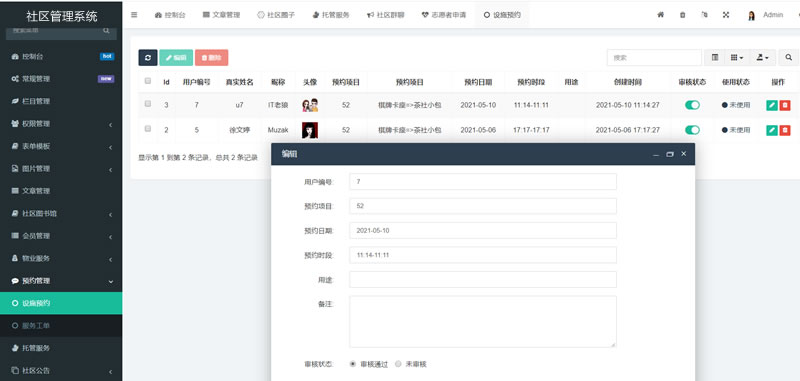Click green edit icon for row Id 2
This screenshot has height=381, width=800.
[x=772, y=130]
